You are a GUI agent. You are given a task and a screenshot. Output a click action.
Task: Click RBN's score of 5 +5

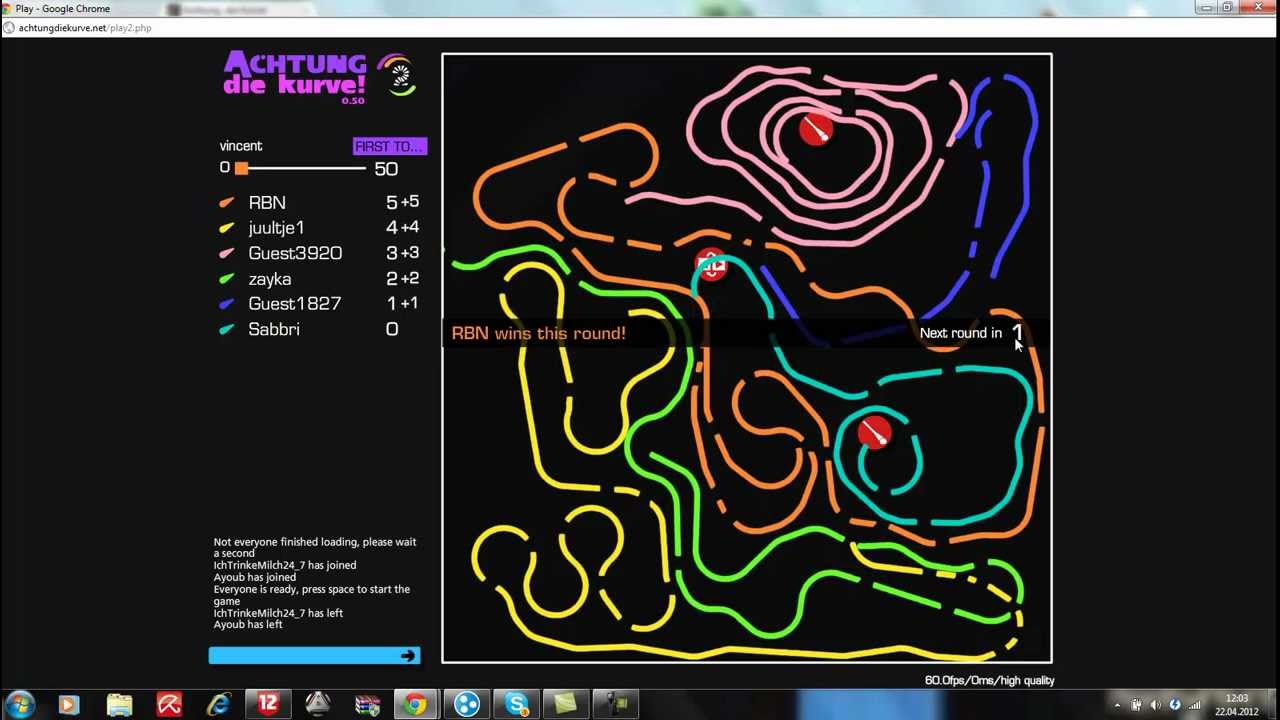(x=403, y=202)
